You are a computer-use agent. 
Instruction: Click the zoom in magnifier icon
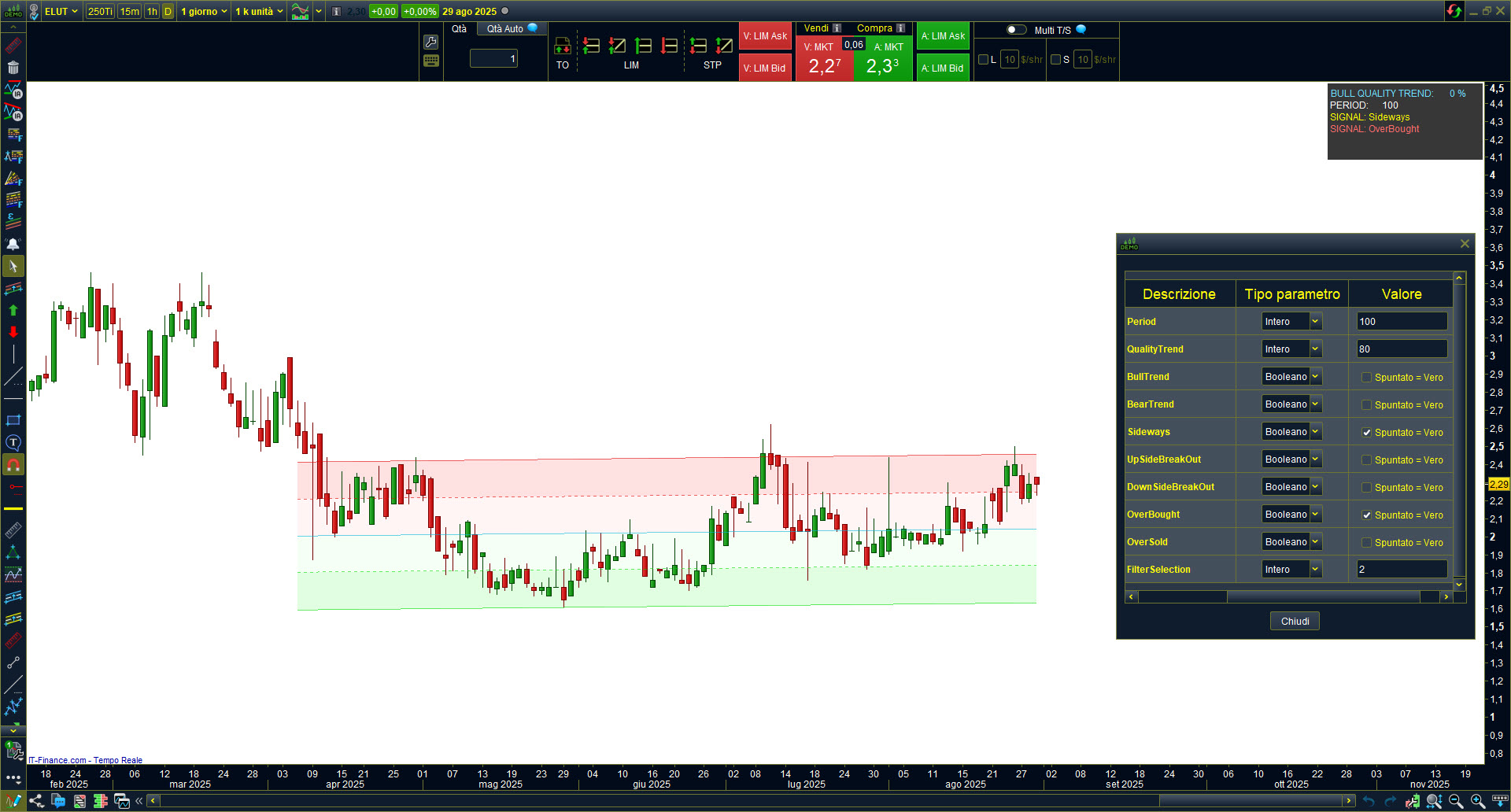(1478, 801)
